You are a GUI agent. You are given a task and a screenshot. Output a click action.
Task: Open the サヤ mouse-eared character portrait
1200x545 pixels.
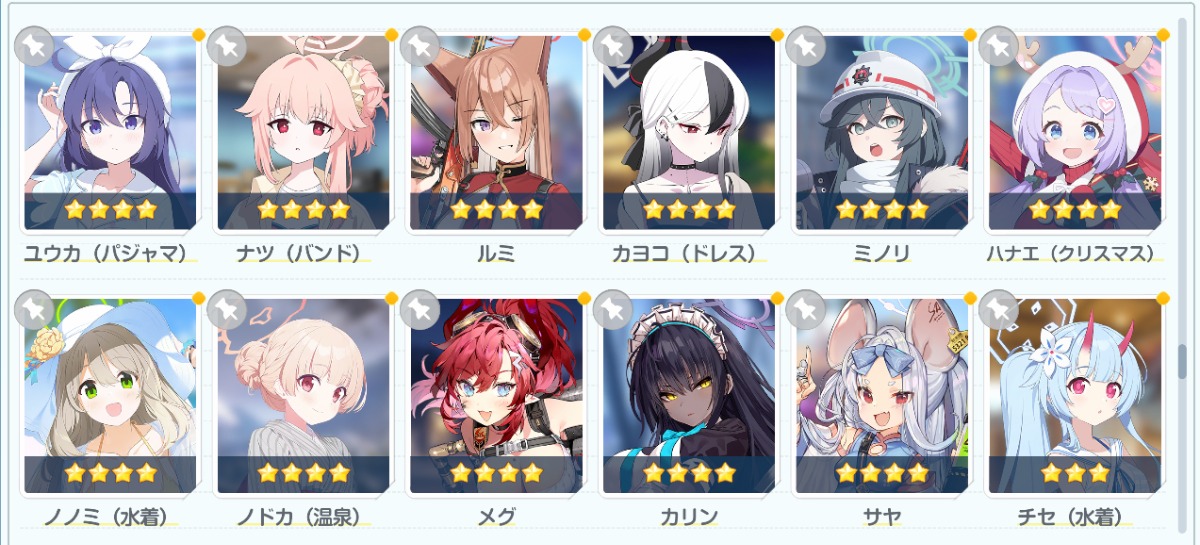point(882,396)
